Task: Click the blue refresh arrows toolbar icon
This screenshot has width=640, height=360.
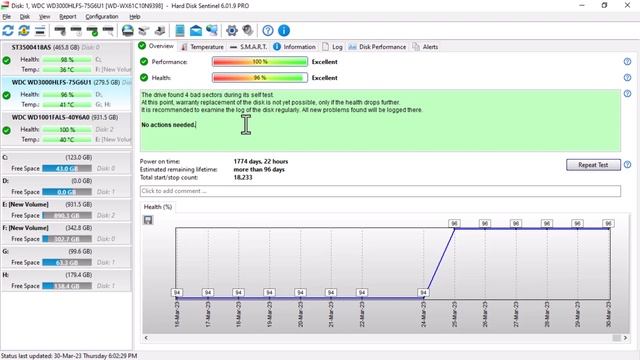Action: (x=8, y=31)
